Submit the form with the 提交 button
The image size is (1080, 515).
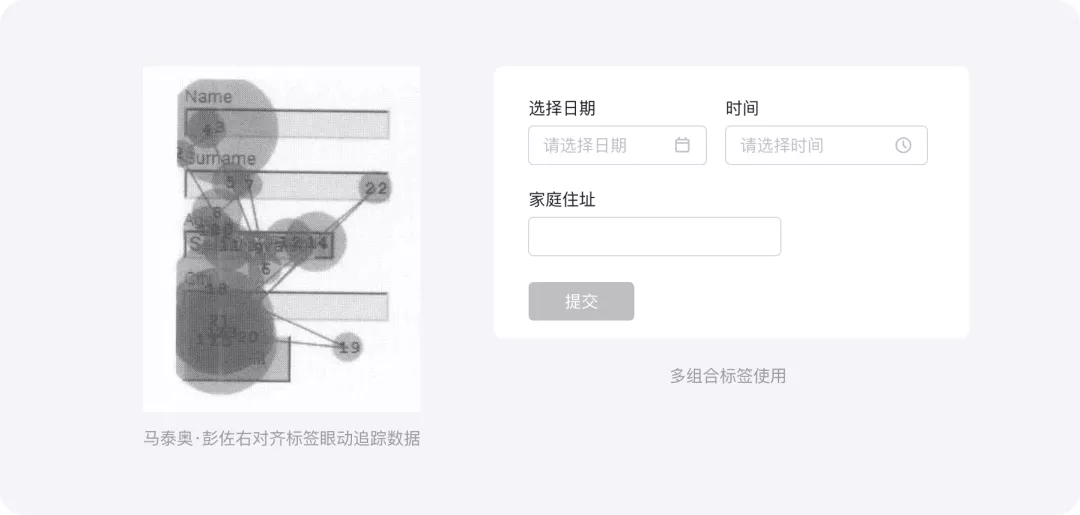581,301
